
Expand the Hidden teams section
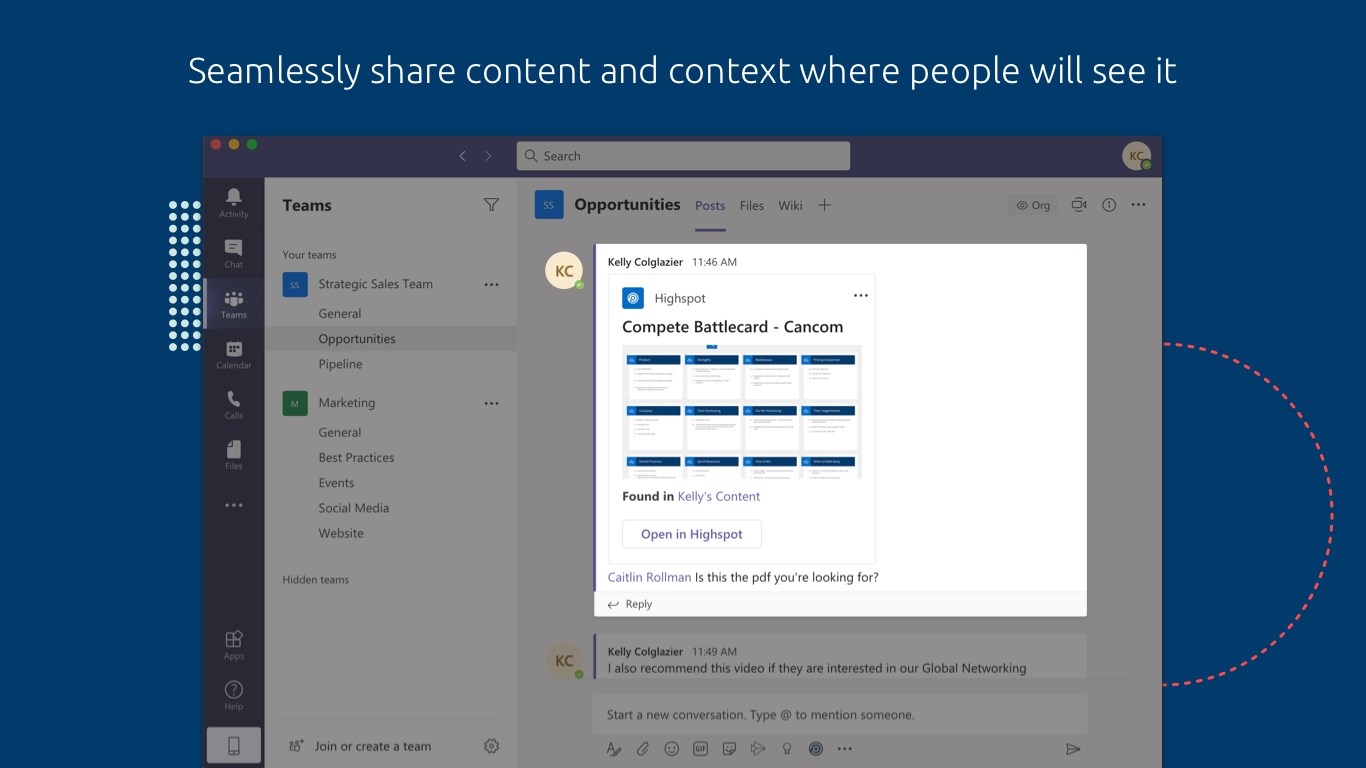(316, 580)
